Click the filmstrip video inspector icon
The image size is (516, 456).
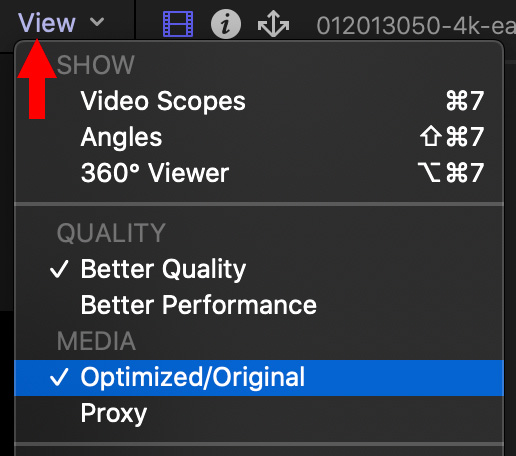tap(178, 24)
